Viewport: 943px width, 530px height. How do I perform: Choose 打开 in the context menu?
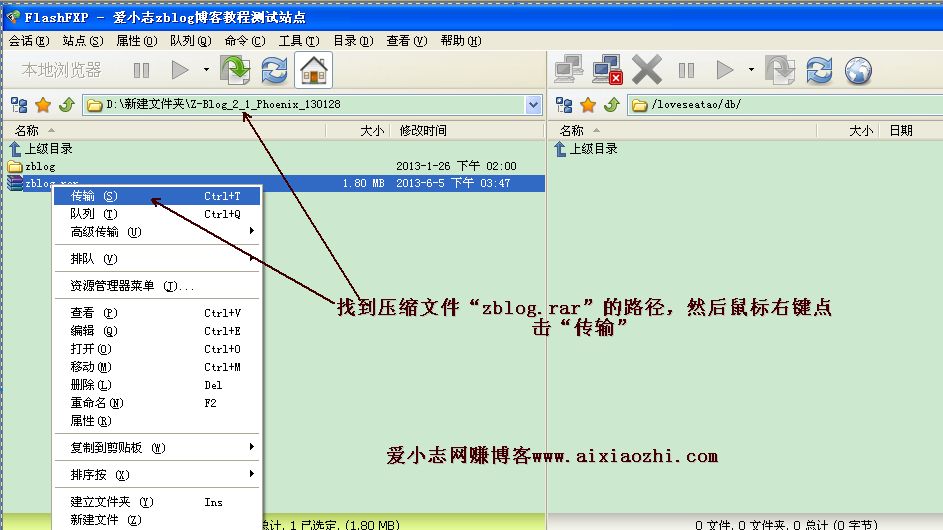point(157,350)
